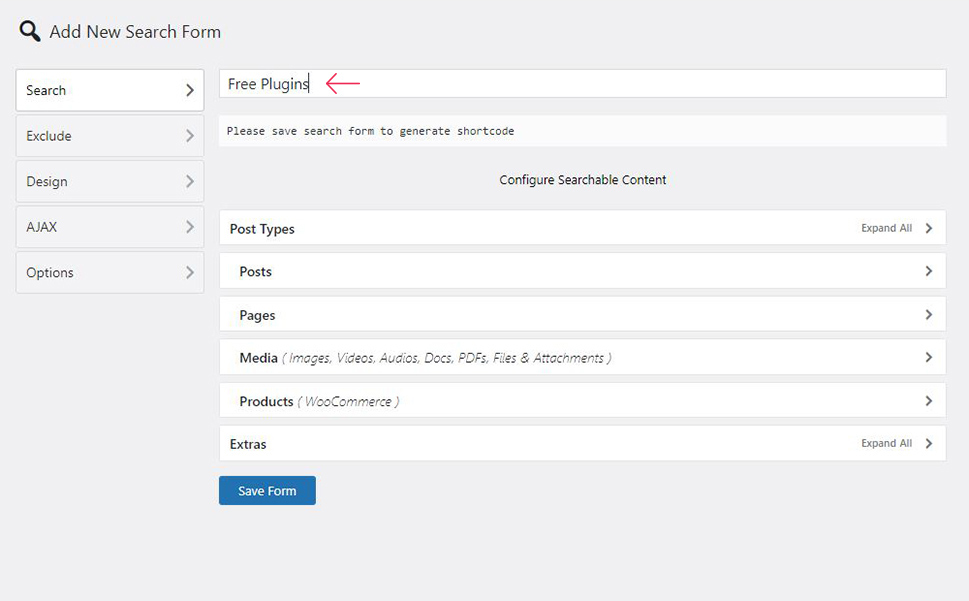Click the chevron arrow on the Search tab
The width and height of the screenshot is (969, 601).
[190, 90]
